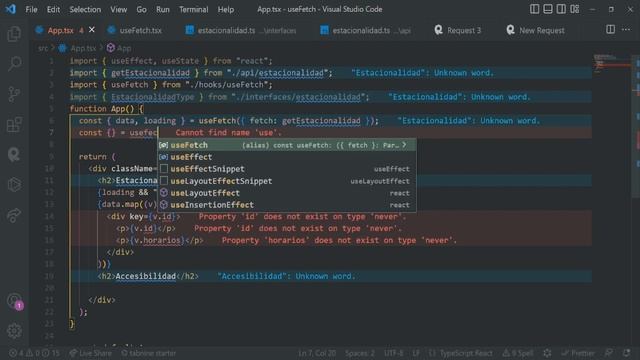Open the Terminal menu
Viewport: 640px width, 360px height.
point(193,9)
